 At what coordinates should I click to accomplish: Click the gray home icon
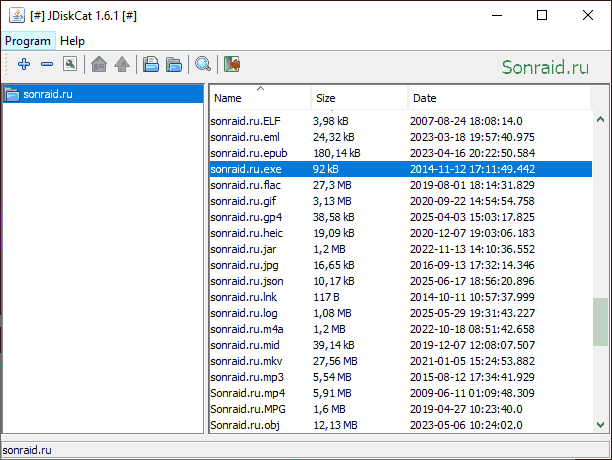(x=99, y=64)
